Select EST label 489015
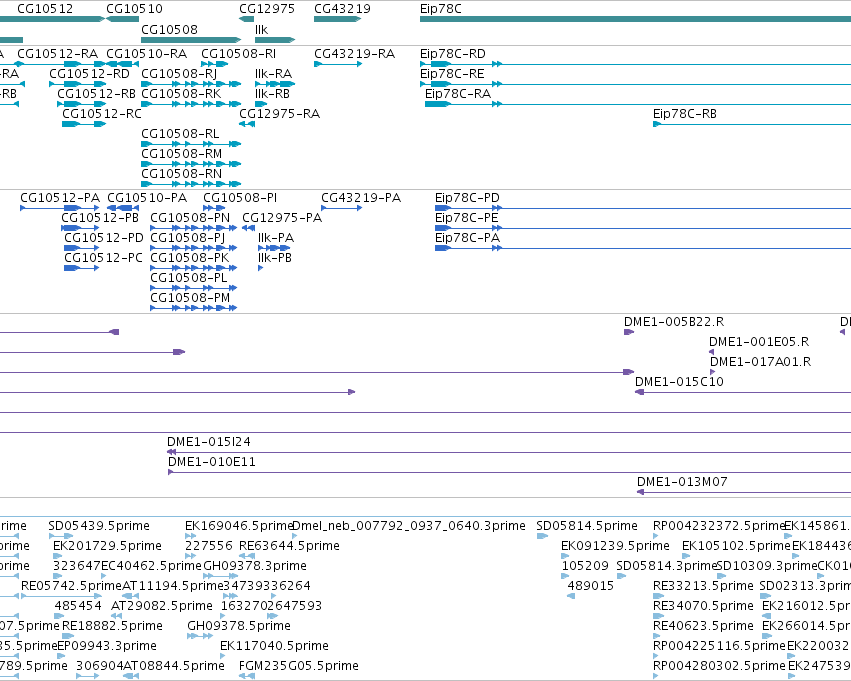This screenshot has width=851, height=681. 590,587
